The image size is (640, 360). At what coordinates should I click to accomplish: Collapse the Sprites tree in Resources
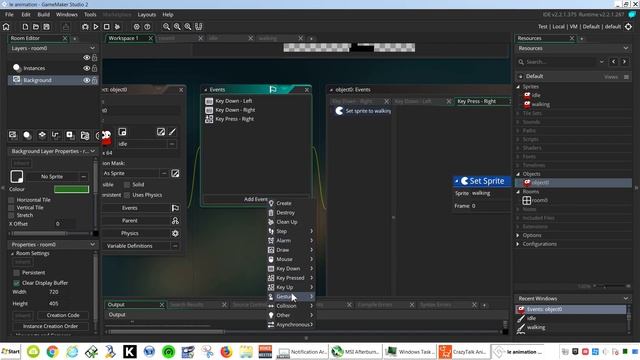(x=518, y=87)
